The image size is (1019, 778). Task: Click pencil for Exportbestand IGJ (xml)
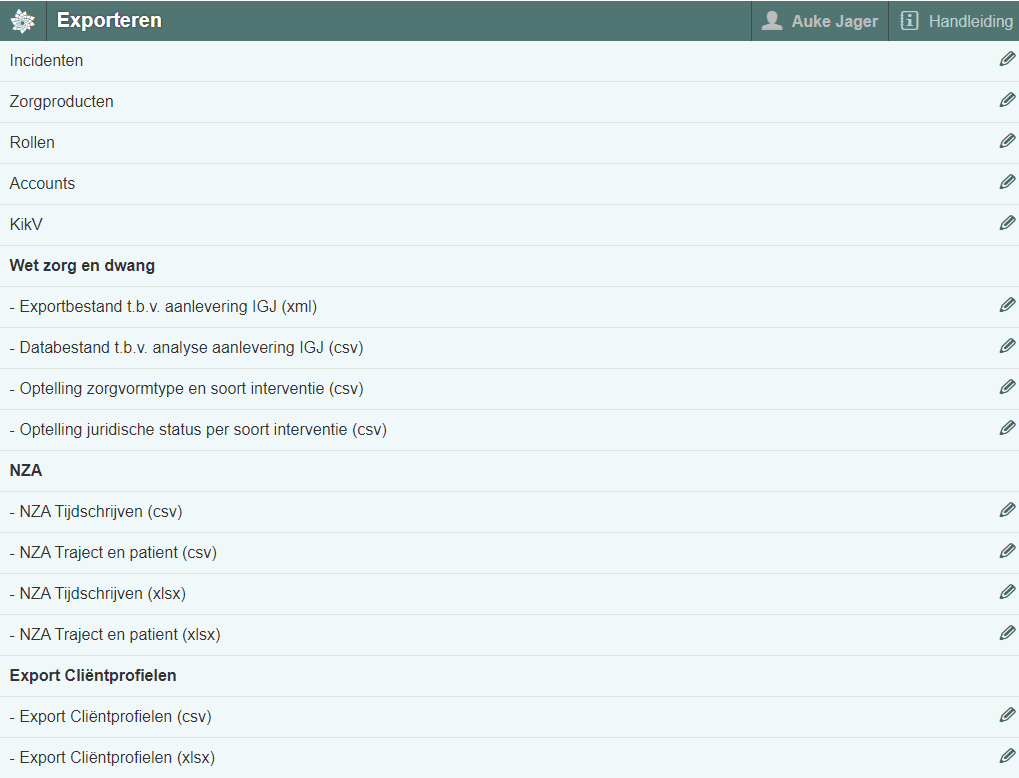(x=1007, y=306)
